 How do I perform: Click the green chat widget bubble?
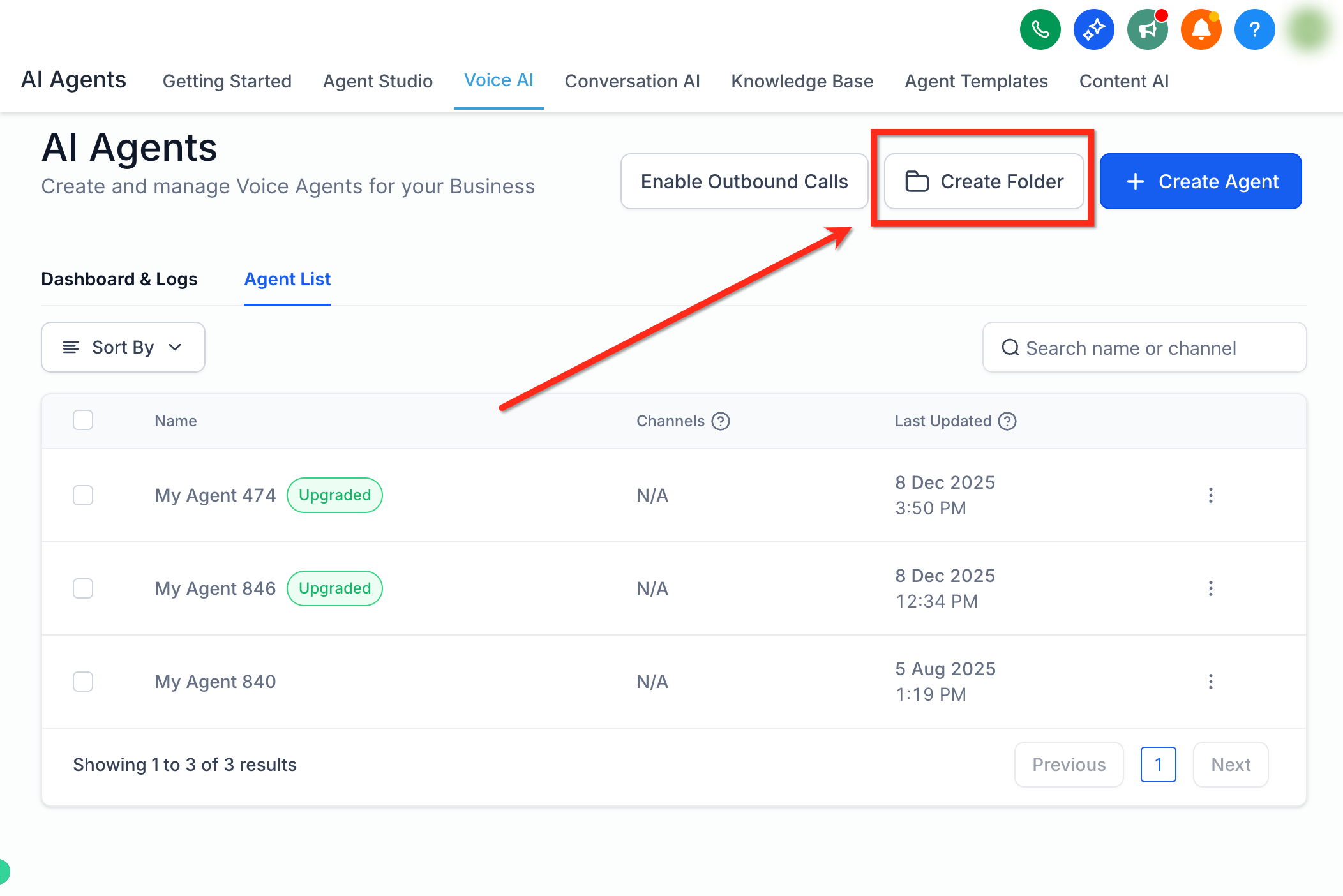click(x=4, y=872)
